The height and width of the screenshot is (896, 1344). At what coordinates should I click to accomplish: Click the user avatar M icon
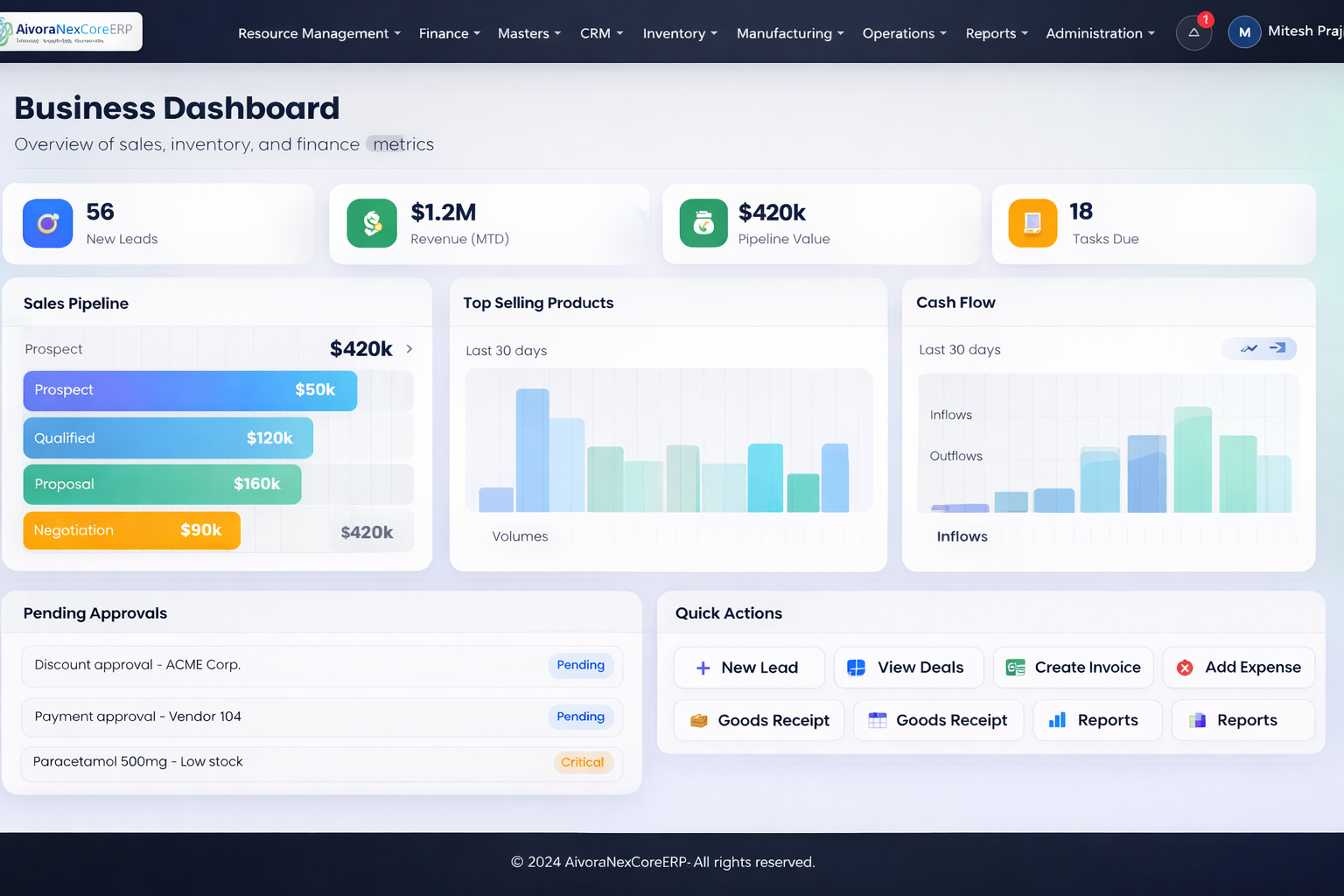pos(1243,32)
